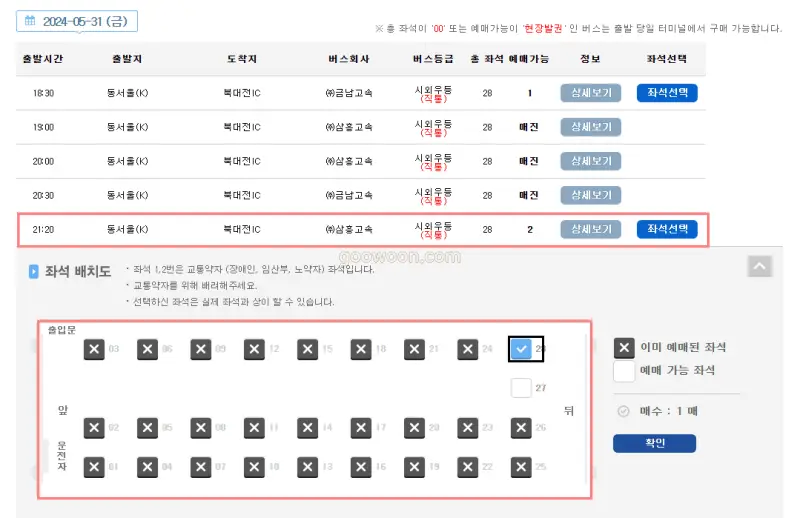Click the scroll-to-top arrow icon
The width and height of the screenshot is (800, 518).
pos(760,266)
